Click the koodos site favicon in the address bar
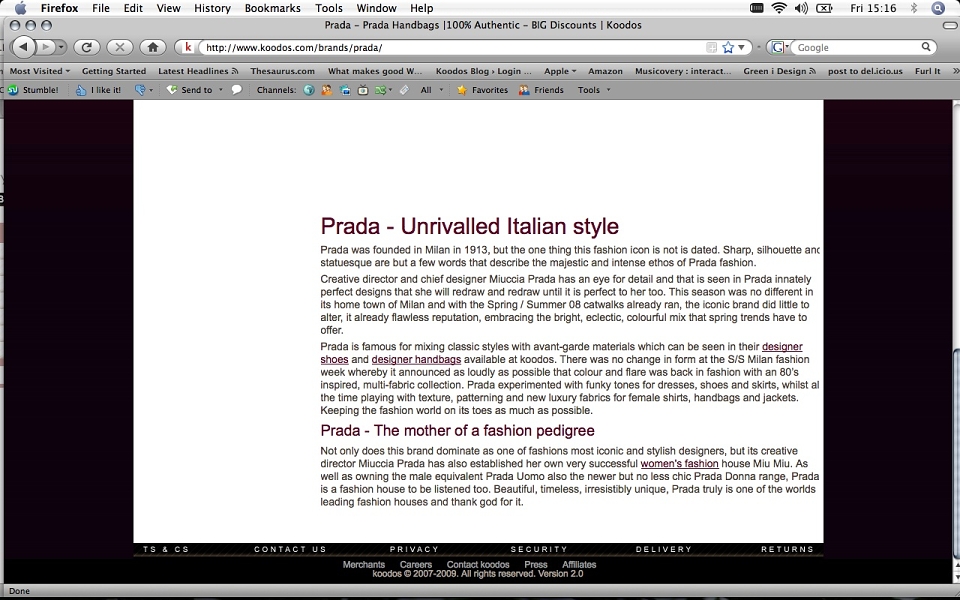This screenshot has height=600, width=960. (189, 47)
